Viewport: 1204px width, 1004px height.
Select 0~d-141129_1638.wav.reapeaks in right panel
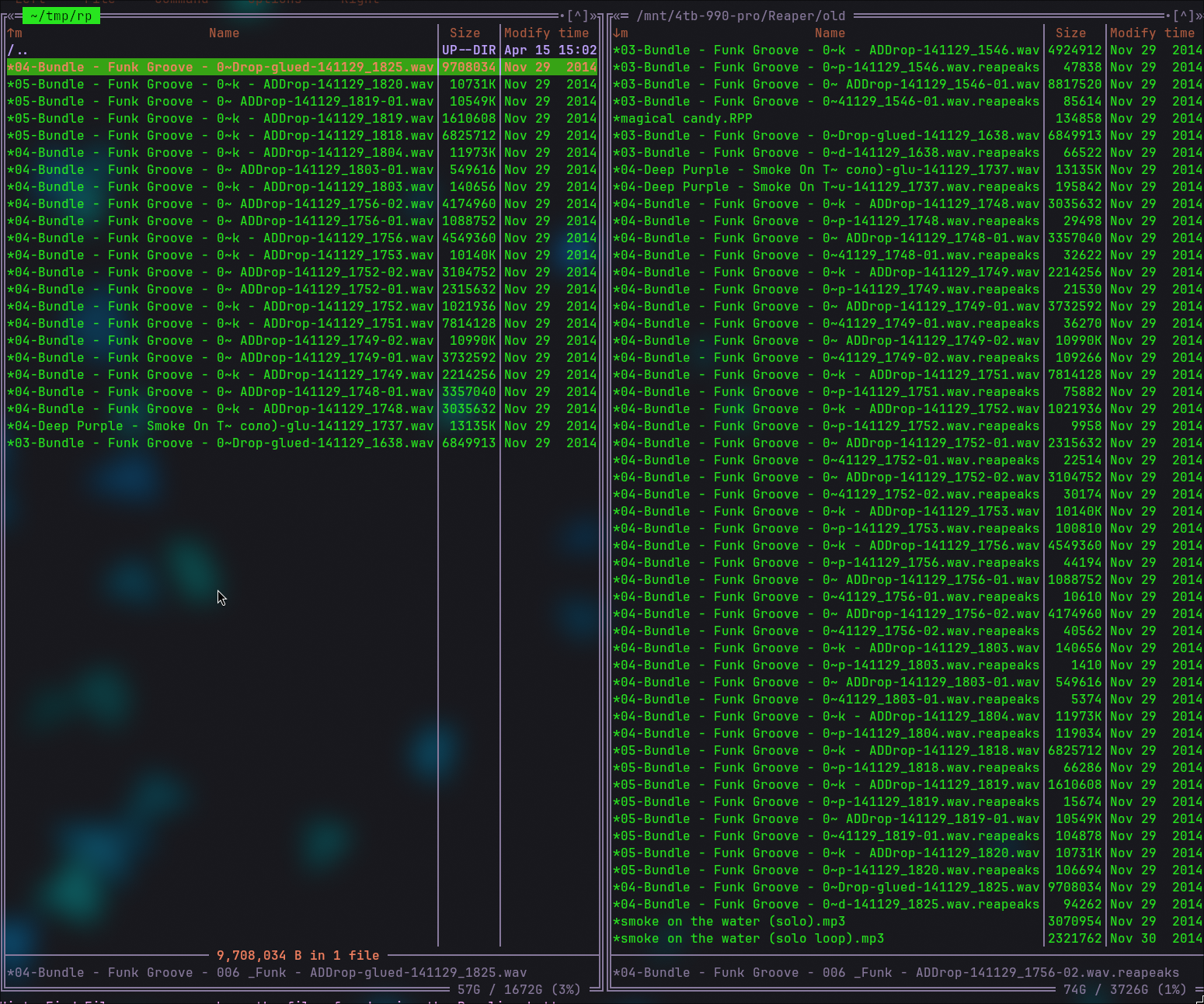(908, 152)
